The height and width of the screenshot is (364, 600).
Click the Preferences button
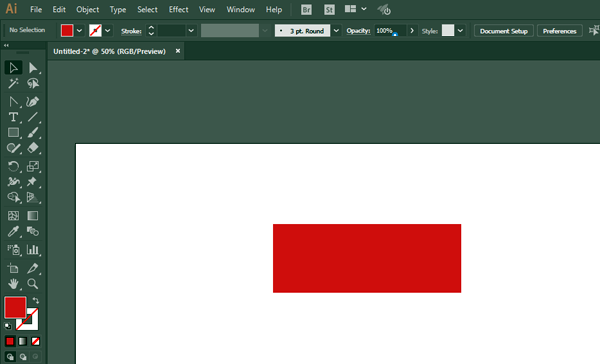pyautogui.click(x=559, y=31)
